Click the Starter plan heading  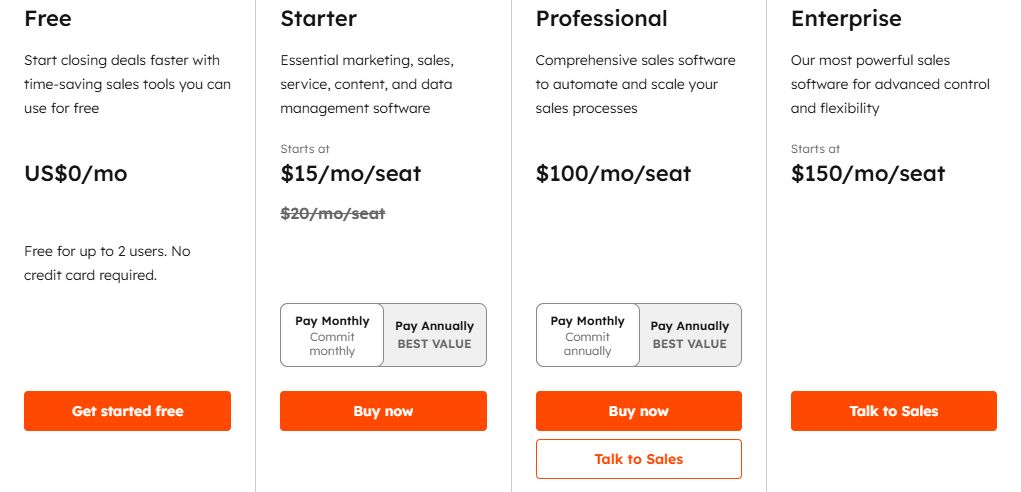[319, 19]
